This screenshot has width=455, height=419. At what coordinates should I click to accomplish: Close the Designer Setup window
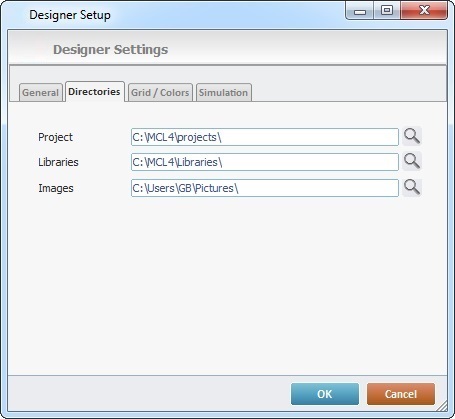(424, 11)
